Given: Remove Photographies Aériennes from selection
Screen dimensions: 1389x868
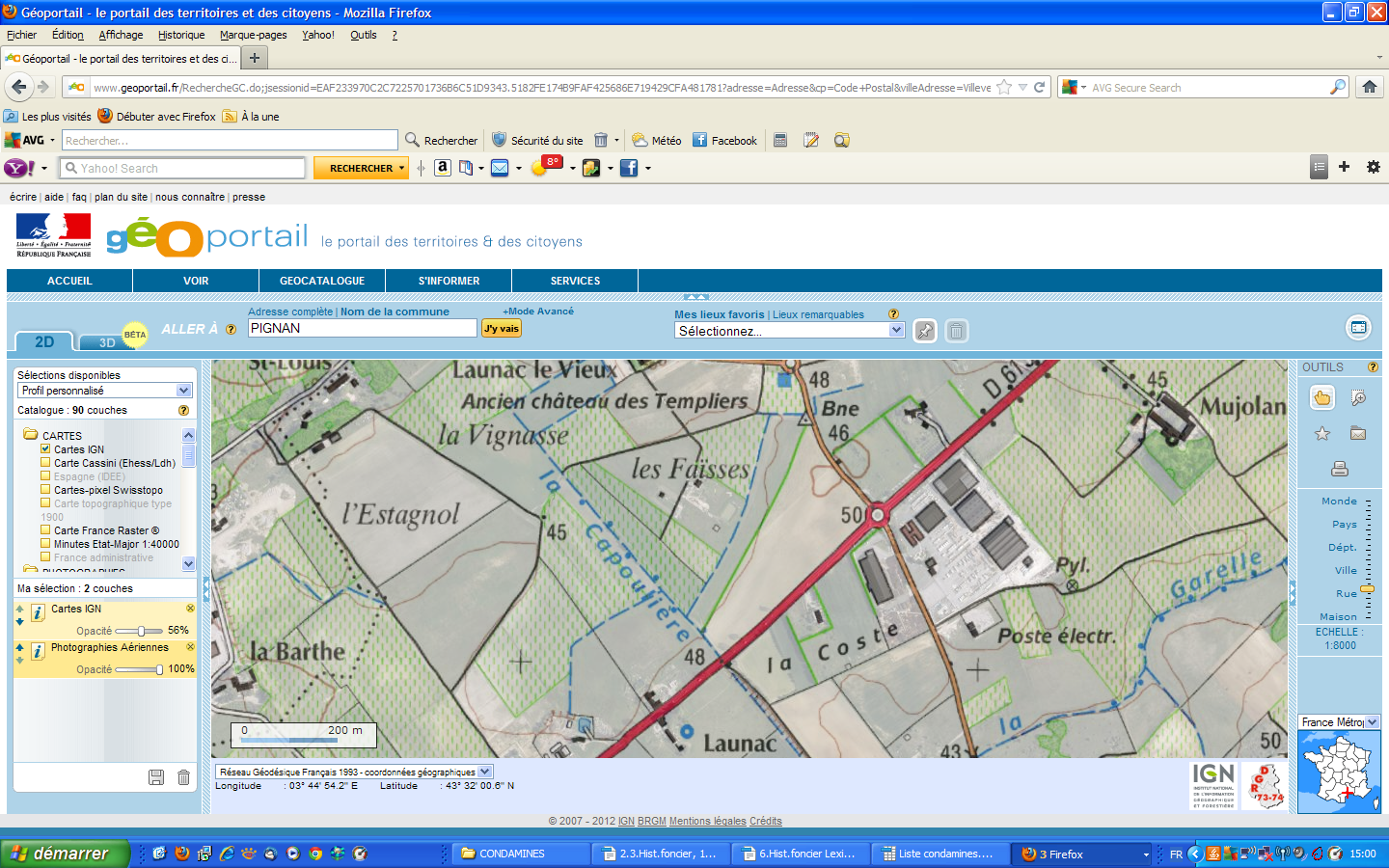Looking at the screenshot, I should coord(190,647).
